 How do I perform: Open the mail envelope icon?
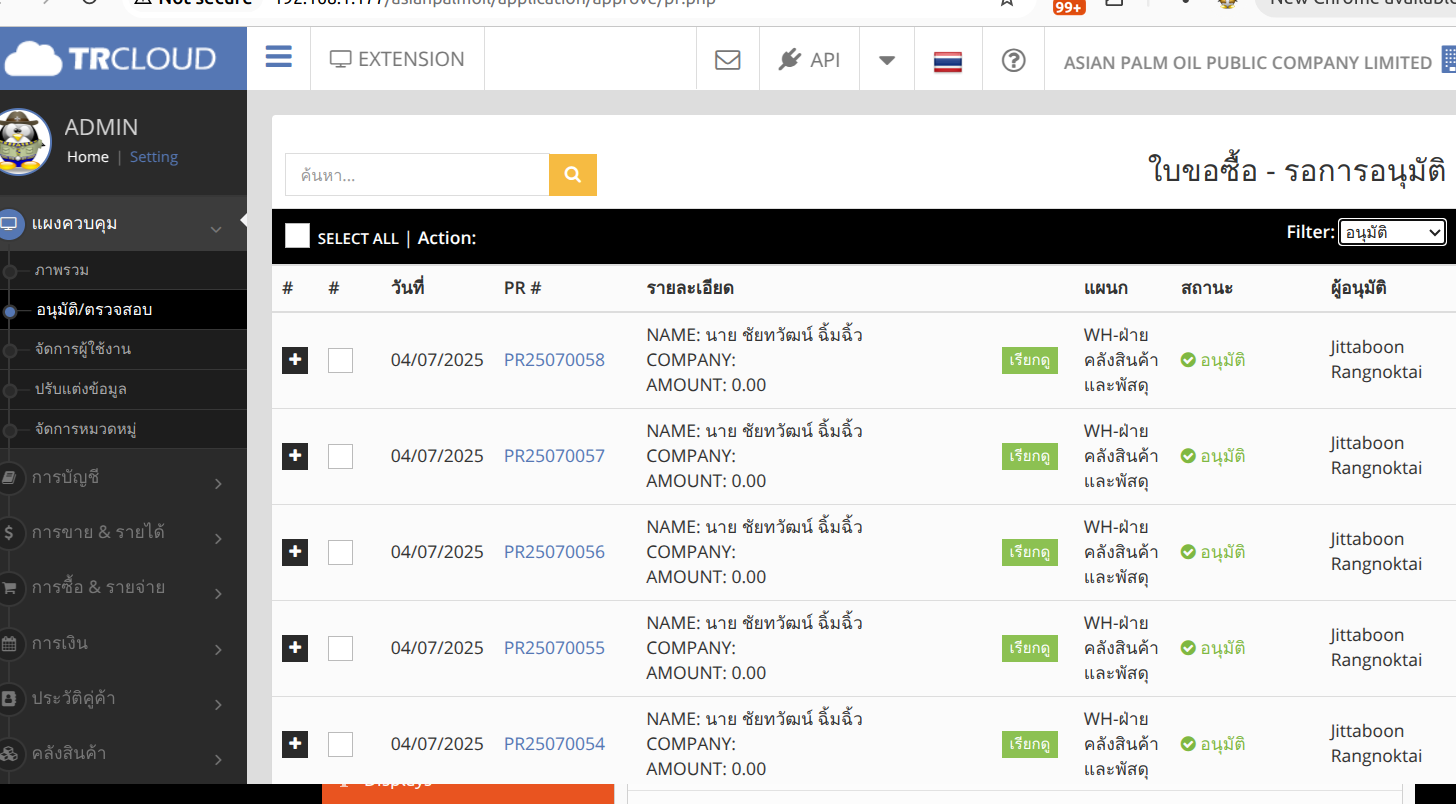(728, 60)
